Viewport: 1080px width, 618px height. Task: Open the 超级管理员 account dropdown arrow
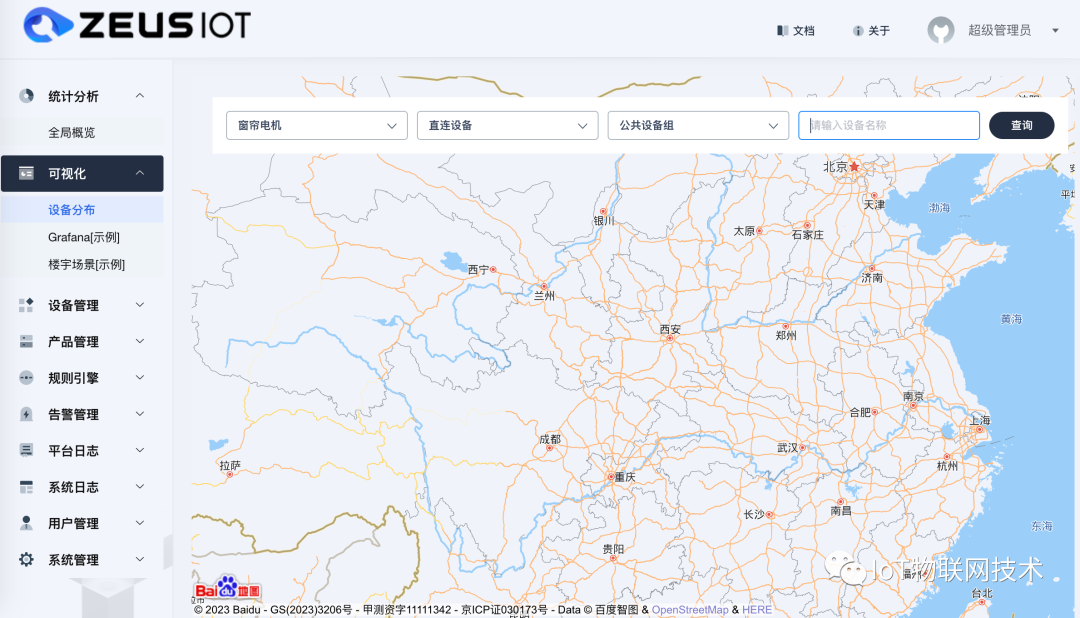(1055, 30)
